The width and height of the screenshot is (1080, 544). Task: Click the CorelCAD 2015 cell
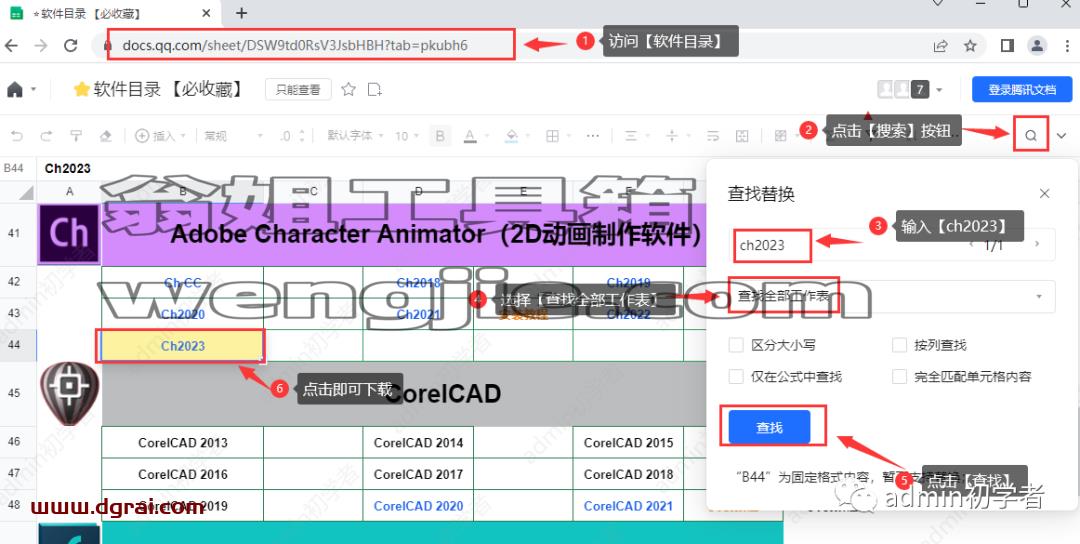[x=628, y=443]
